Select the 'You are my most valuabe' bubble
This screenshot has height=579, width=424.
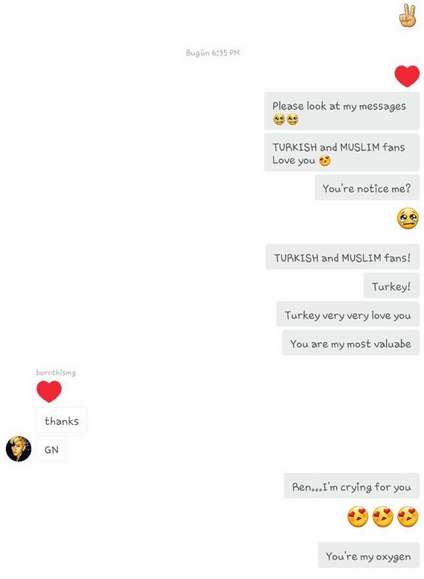[x=351, y=343]
